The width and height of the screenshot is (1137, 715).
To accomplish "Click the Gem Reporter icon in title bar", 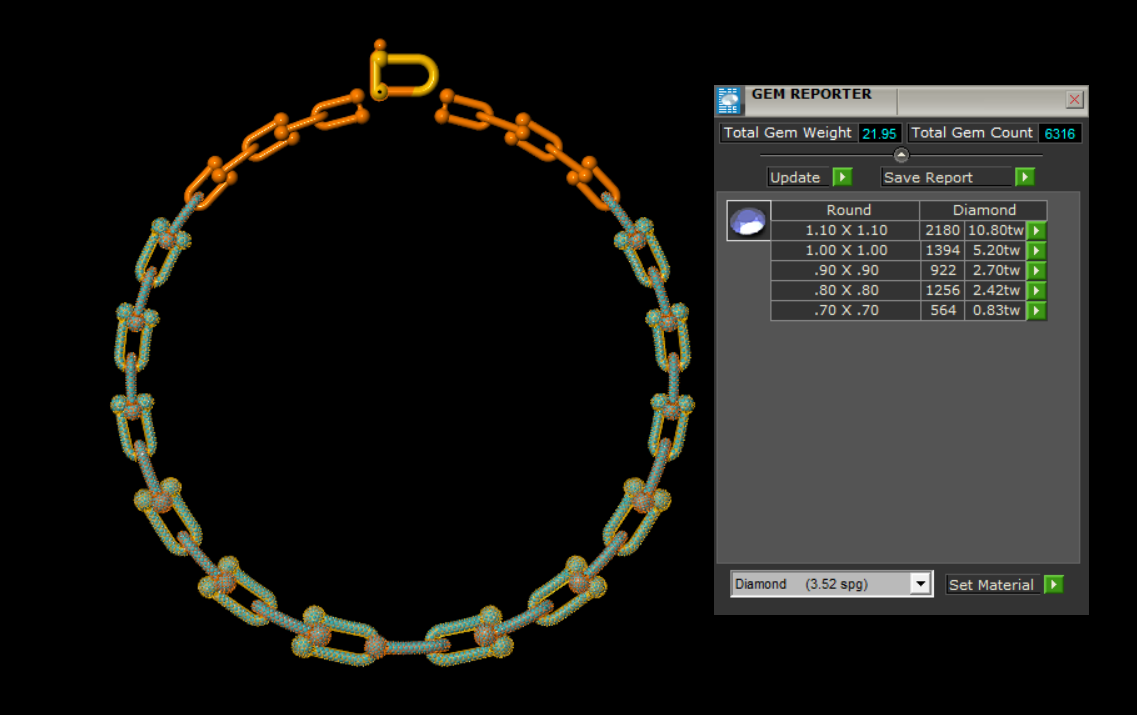I will [x=730, y=100].
